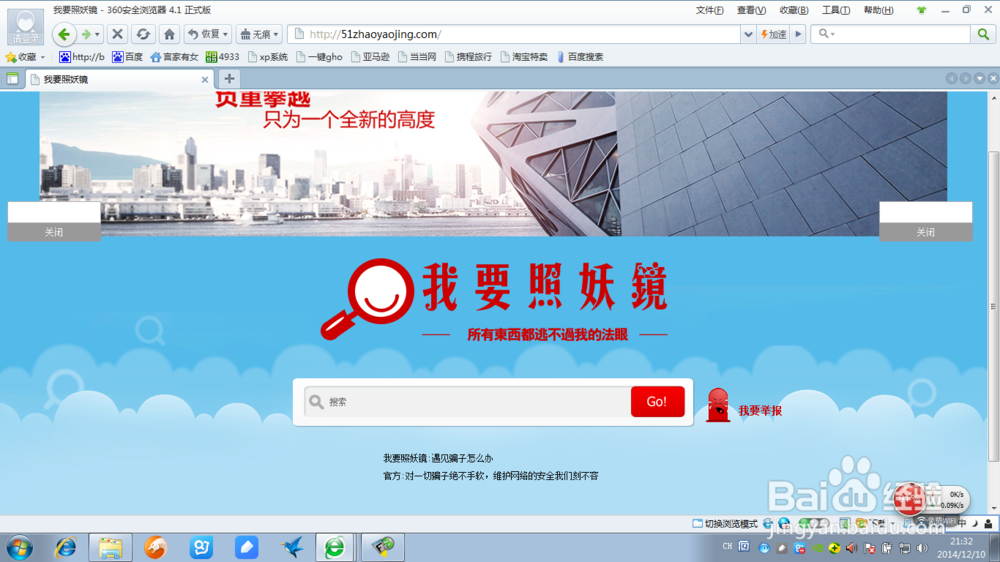The height and width of the screenshot is (562, 1000).
Task: Open the xp系统 bookmark
Action: (268, 57)
